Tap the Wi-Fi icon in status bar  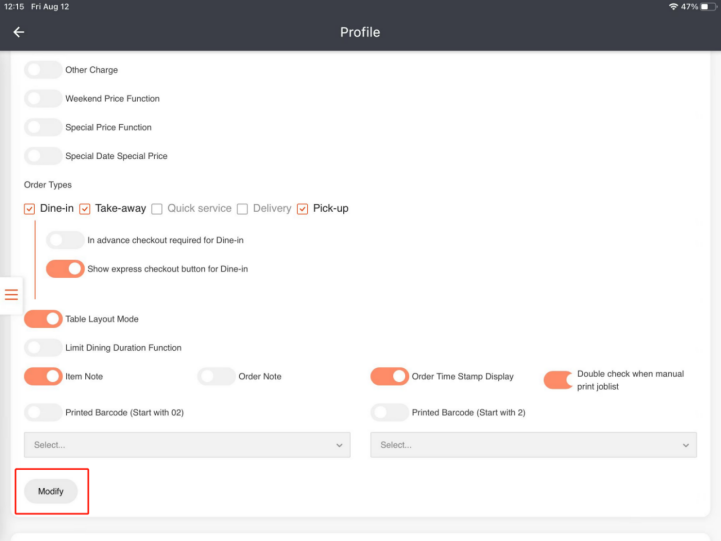(x=674, y=6)
